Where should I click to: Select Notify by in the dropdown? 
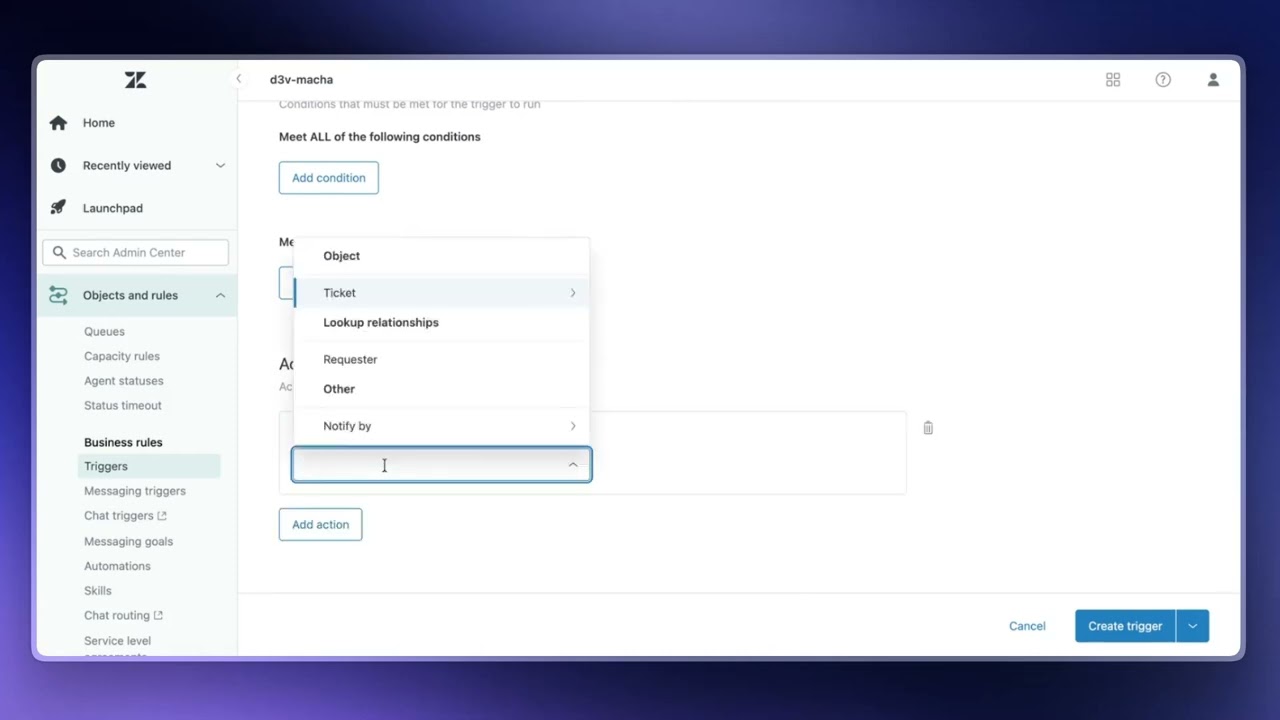pyautogui.click(x=441, y=426)
